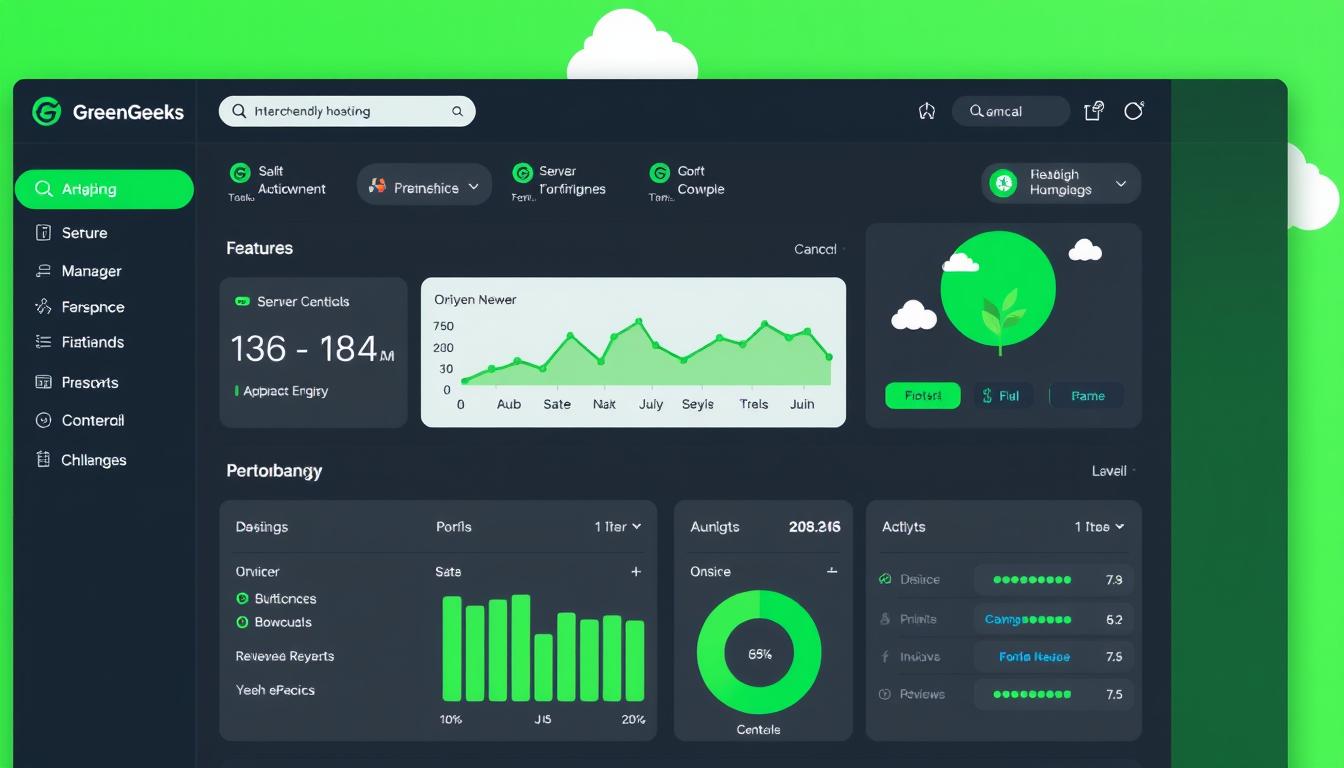The width and height of the screenshot is (1344, 768).
Task: Click the green Fiotsrl button
Action: pyautogui.click(x=923, y=396)
